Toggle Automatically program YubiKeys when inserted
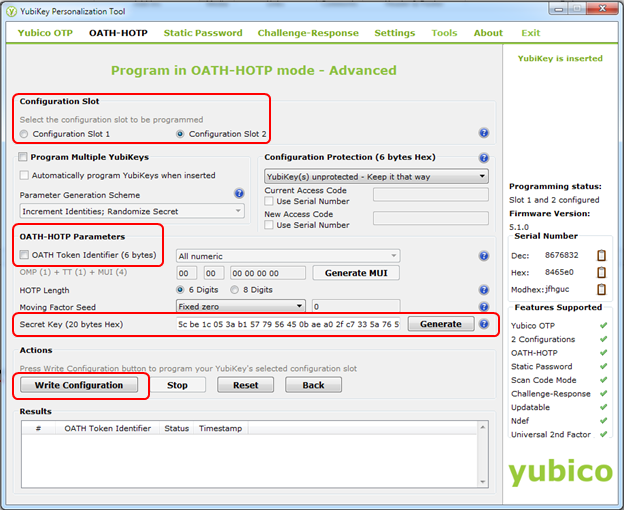 pos(24,175)
